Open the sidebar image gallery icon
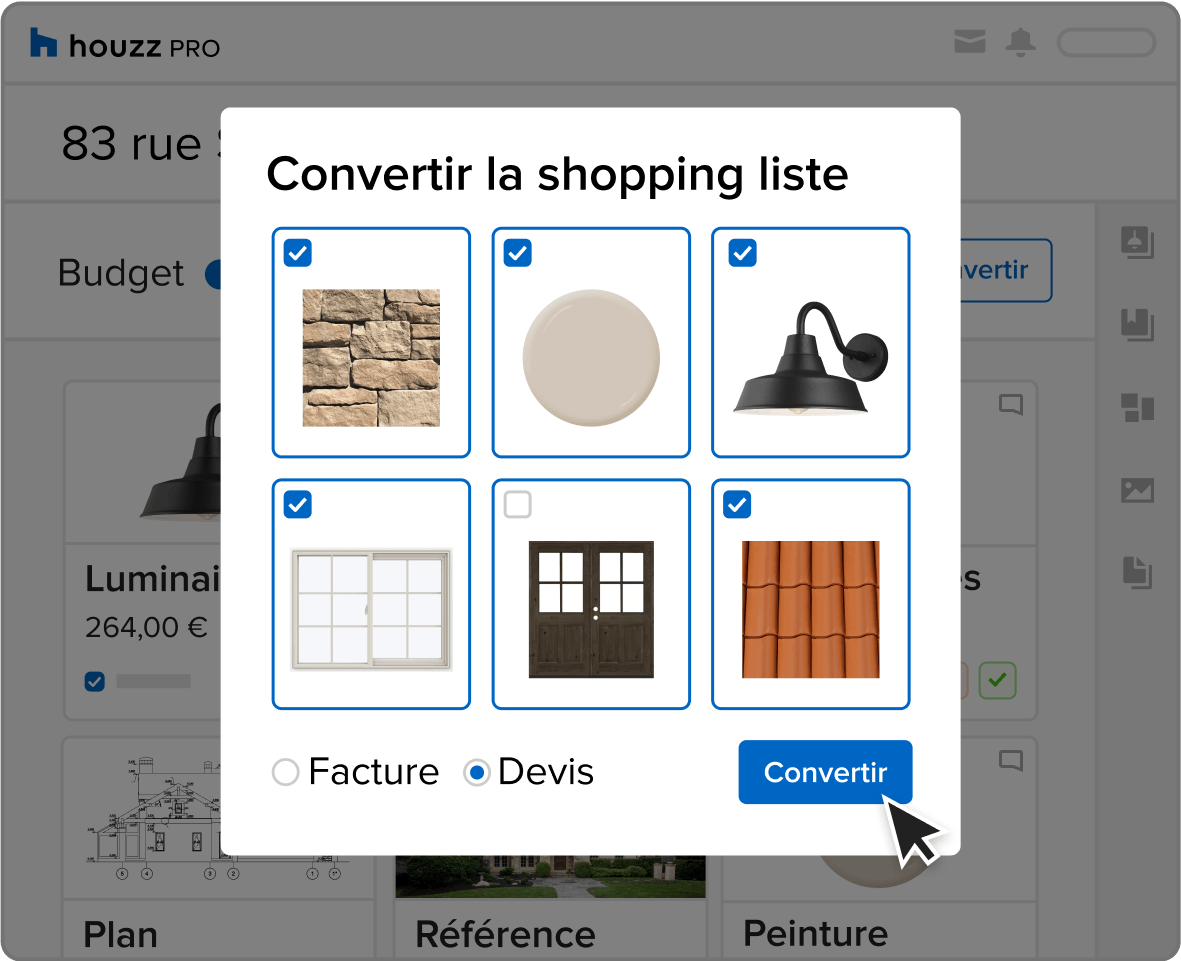This screenshot has height=961, width=1181. pos(1138,490)
